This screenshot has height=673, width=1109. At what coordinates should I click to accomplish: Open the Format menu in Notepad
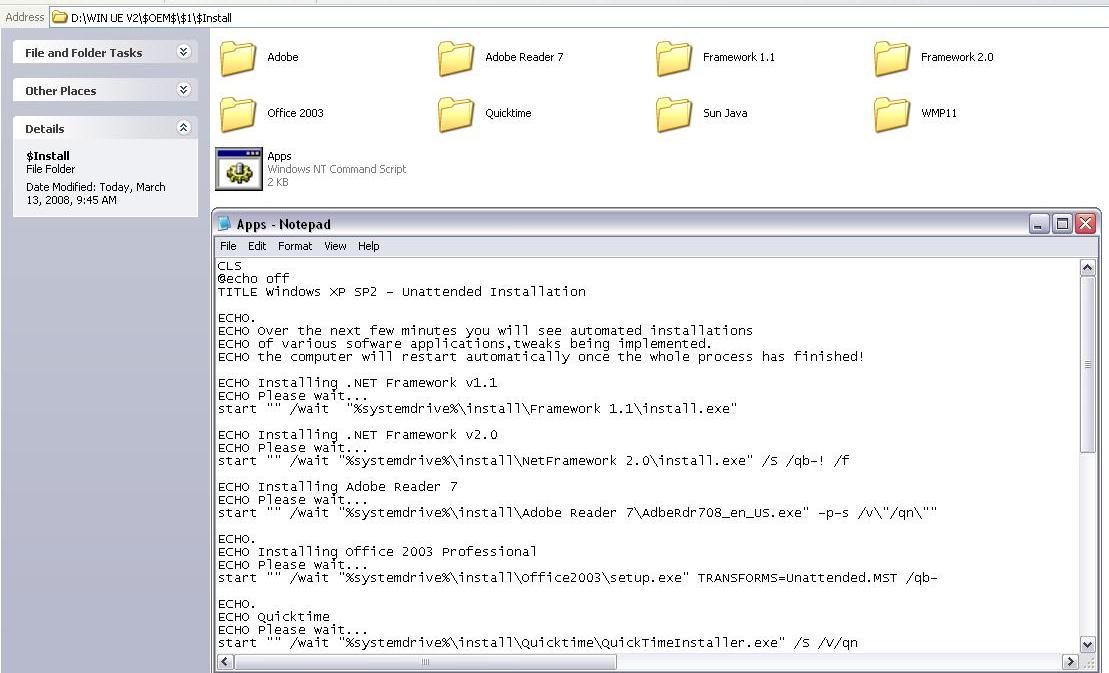pos(295,246)
